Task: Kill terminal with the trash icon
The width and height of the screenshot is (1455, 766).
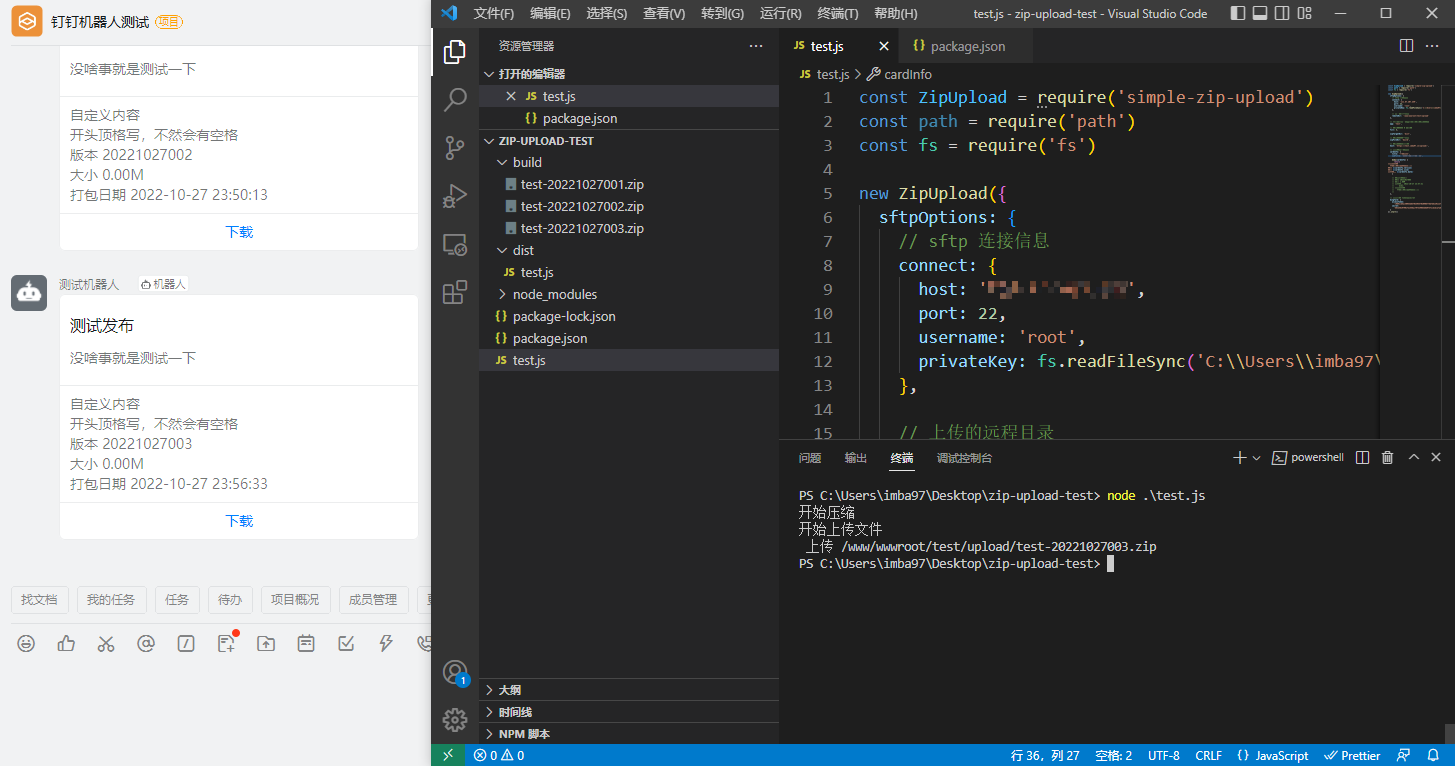Action: click(x=1387, y=457)
